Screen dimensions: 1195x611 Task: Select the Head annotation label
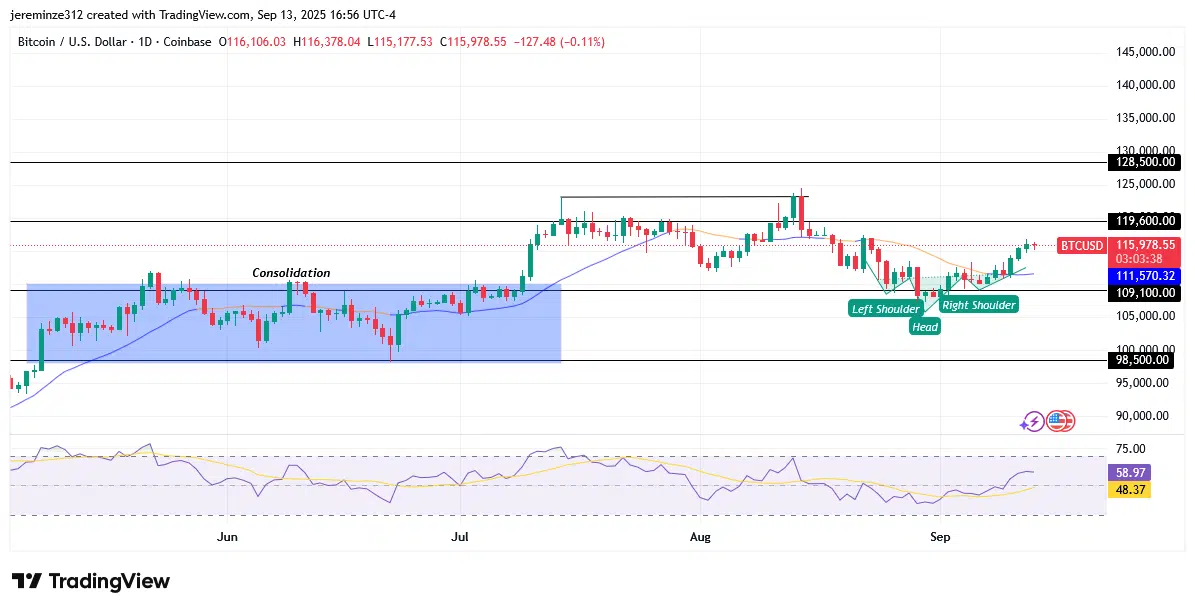(x=925, y=327)
